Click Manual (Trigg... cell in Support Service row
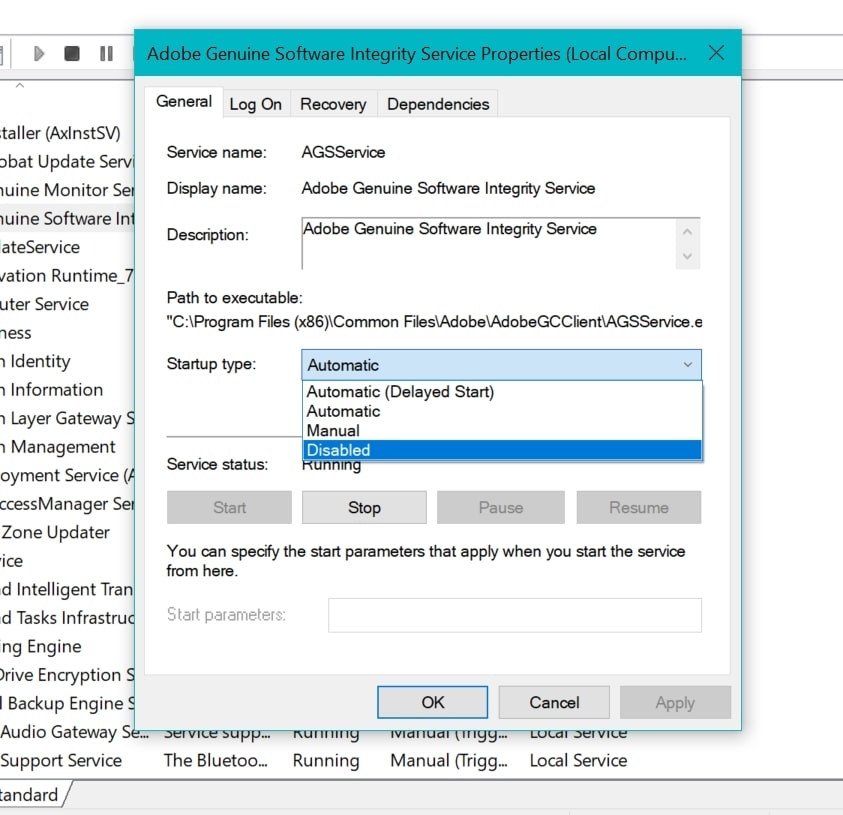Screen dimensions: 843x815 [x=449, y=760]
